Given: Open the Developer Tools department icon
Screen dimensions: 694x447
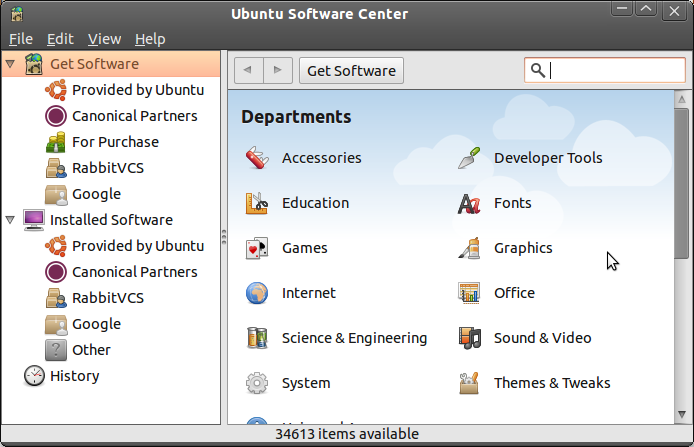Looking at the screenshot, I should tap(469, 158).
